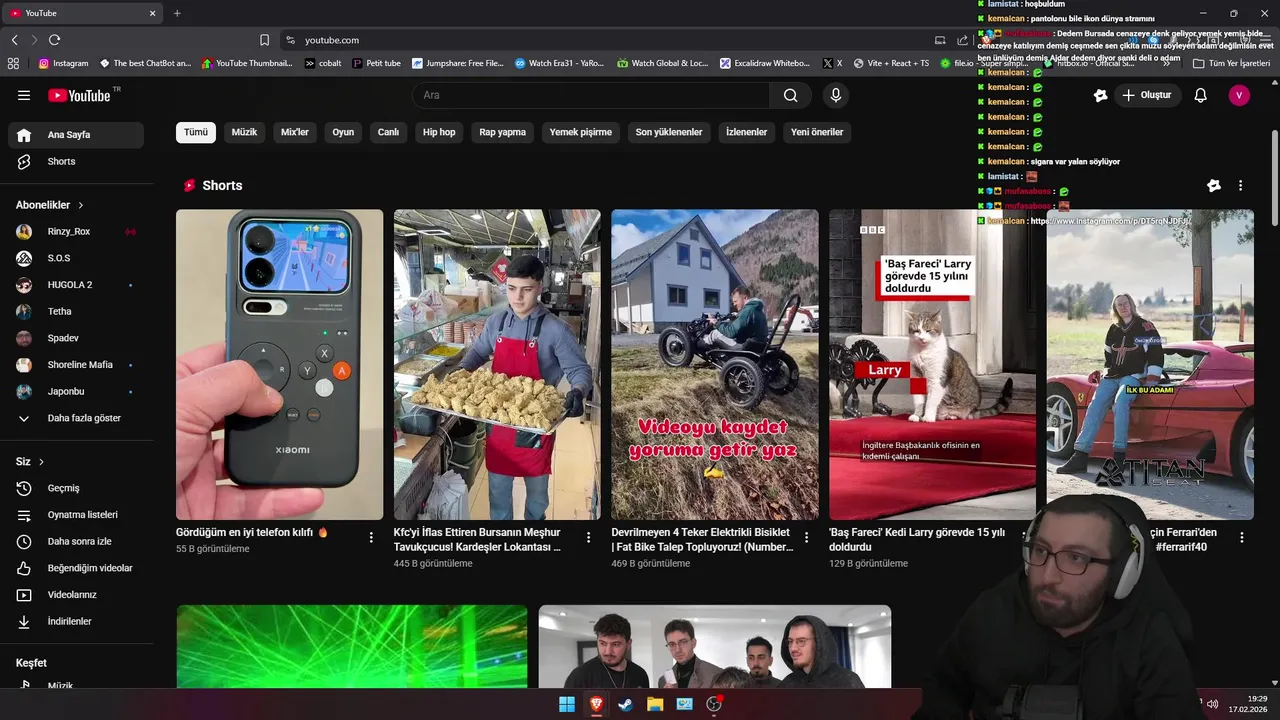
Task: Open the account avatar menu
Action: click(x=1239, y=95)
